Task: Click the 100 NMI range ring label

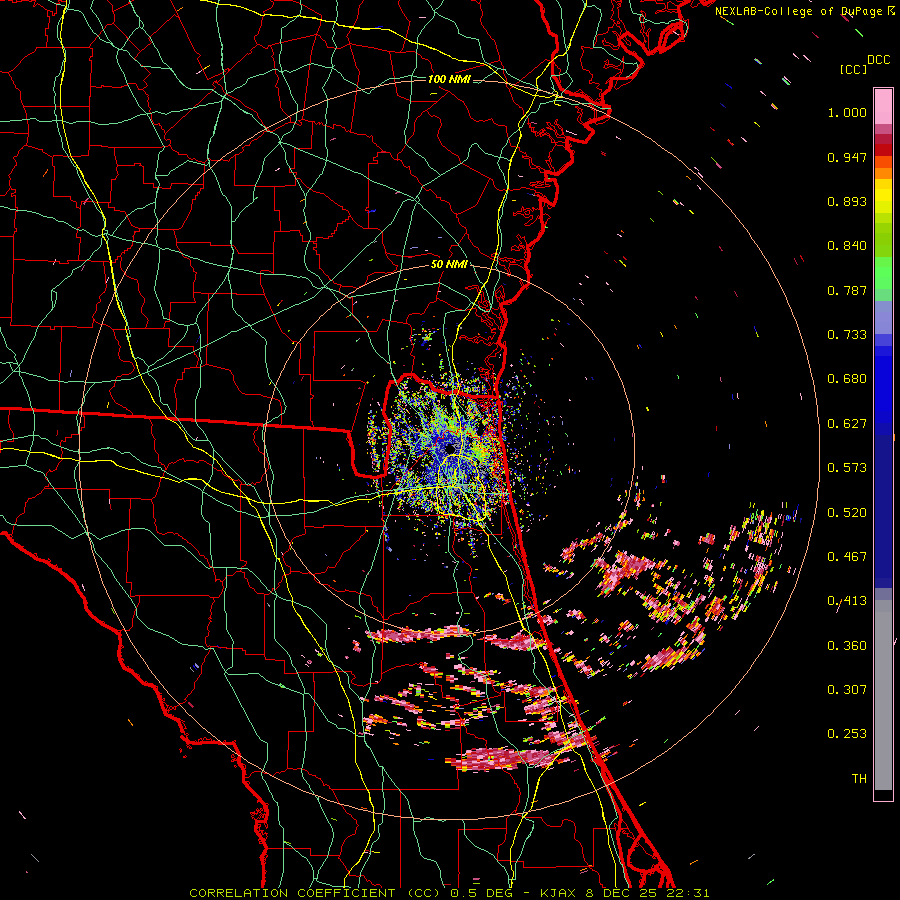Action: 449,79
